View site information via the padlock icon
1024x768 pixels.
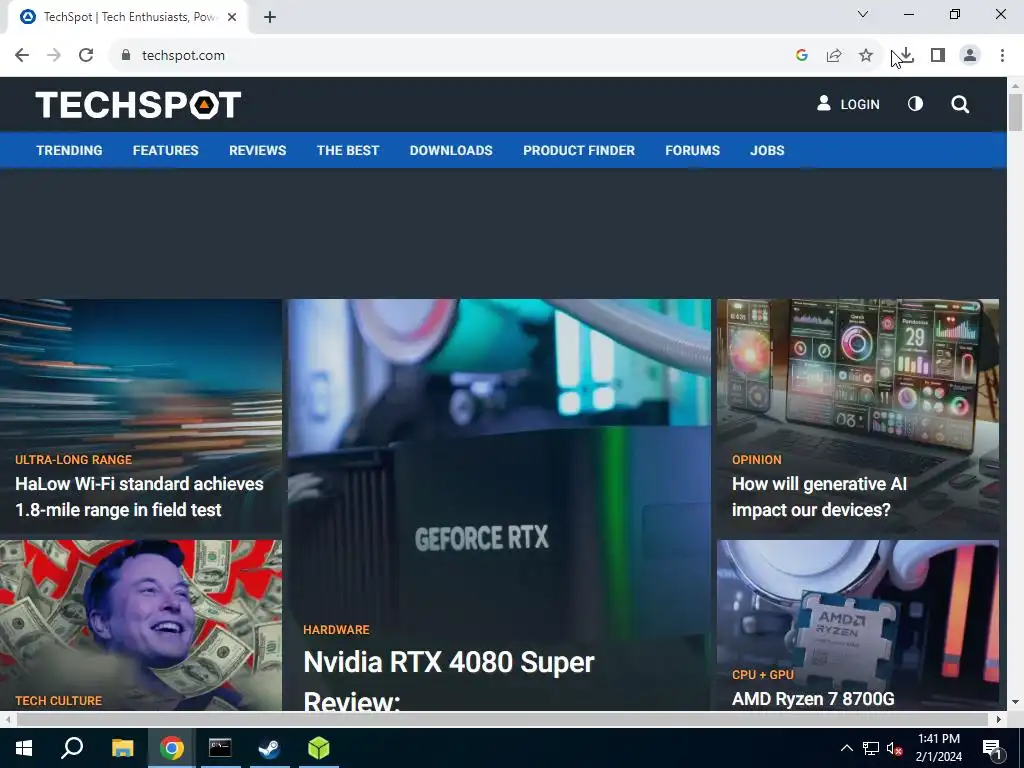coord(126,56)
